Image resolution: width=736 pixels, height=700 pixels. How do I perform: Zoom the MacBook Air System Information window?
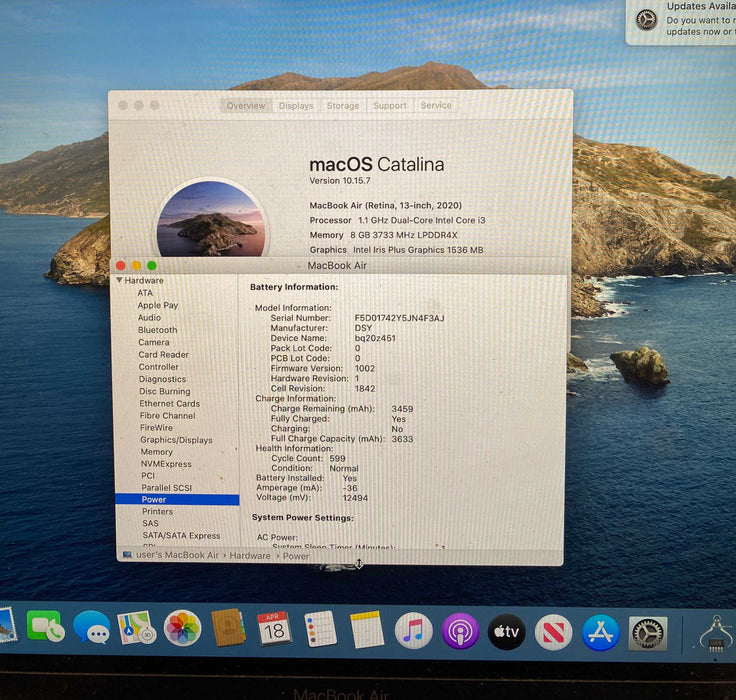152,266
